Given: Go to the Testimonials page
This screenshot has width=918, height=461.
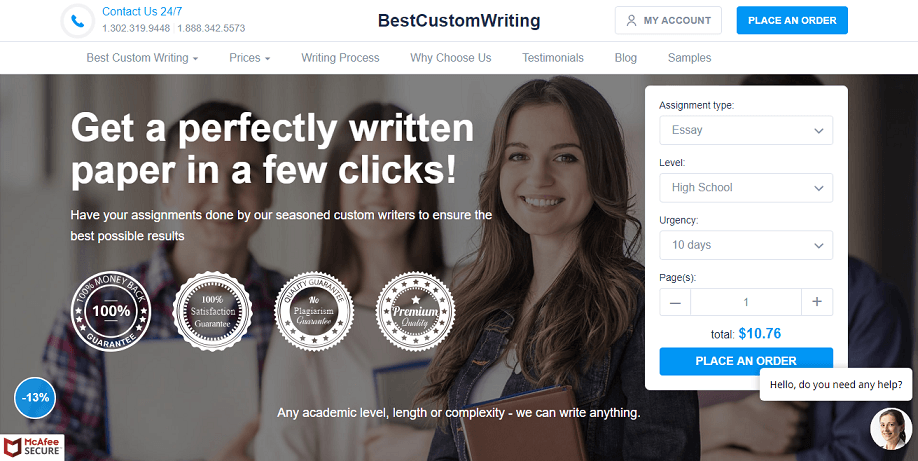Looking at the screenshot, I should pos(553,57).
